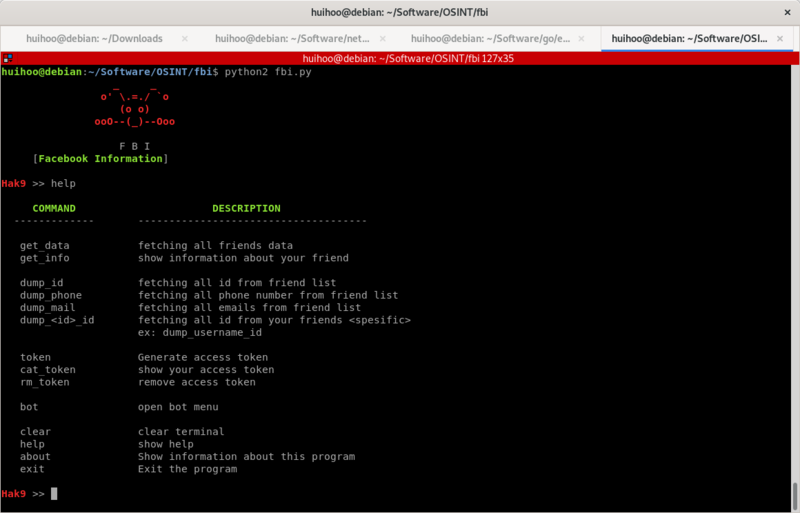Click the bot command in help list

pos(29,407)
